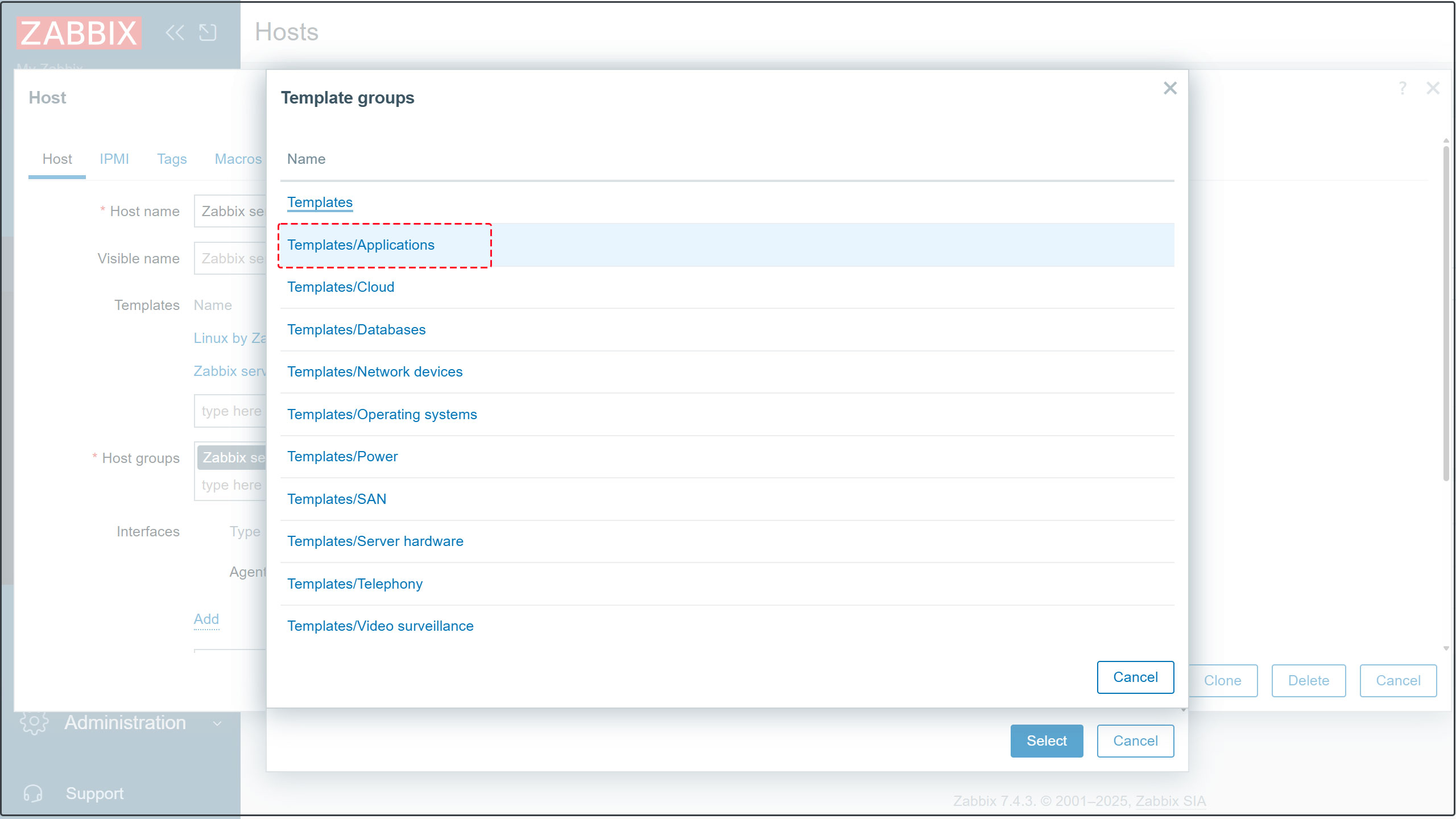Viewport: 1456px width, 819px height.
Task: Click the Administration gear icon
Action: coord(34,722)
